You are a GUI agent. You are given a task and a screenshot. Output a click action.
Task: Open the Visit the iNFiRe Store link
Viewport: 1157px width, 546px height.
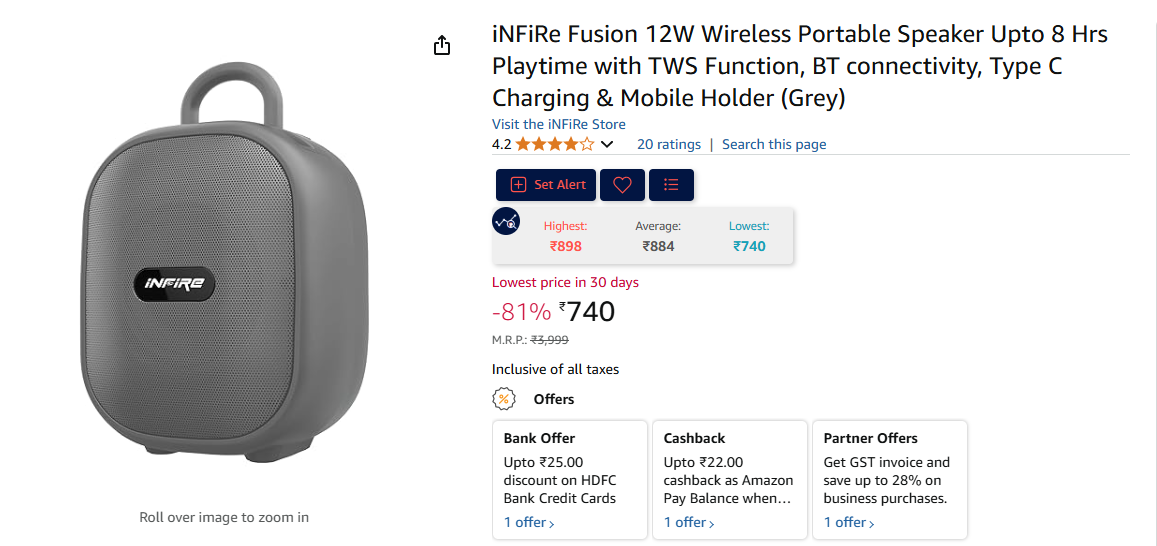coord(558,124)
